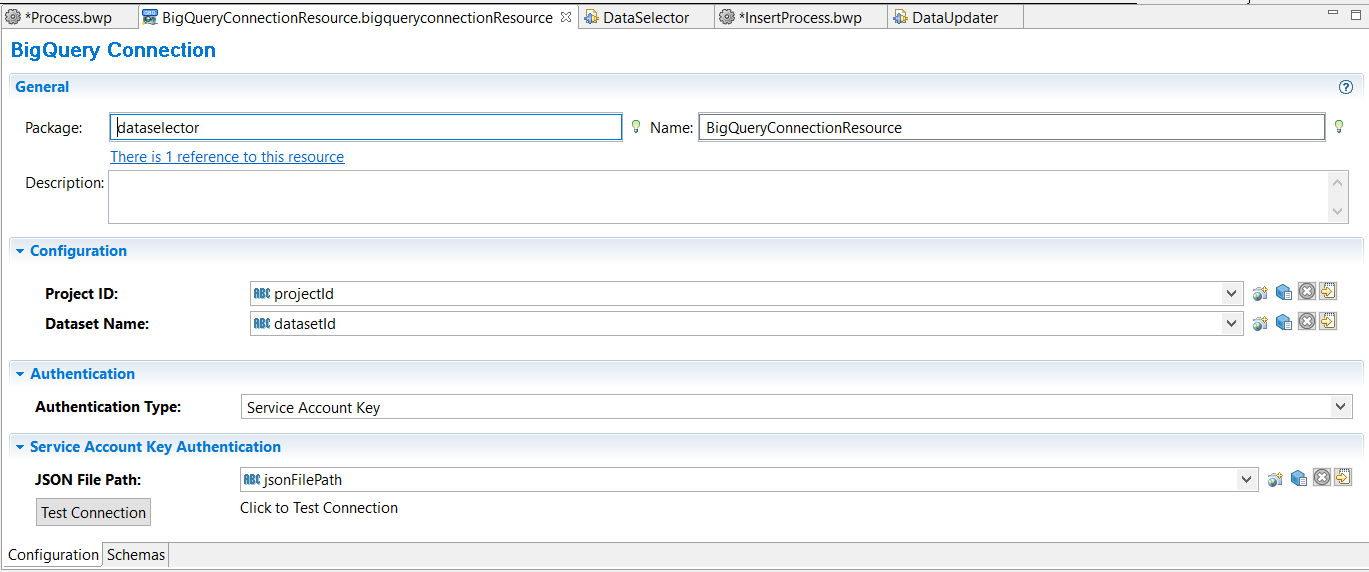This screenshot has width=1369, height=572.
Task: Click the 'Dataset Name:' label
Action: (x=97, y=323)
